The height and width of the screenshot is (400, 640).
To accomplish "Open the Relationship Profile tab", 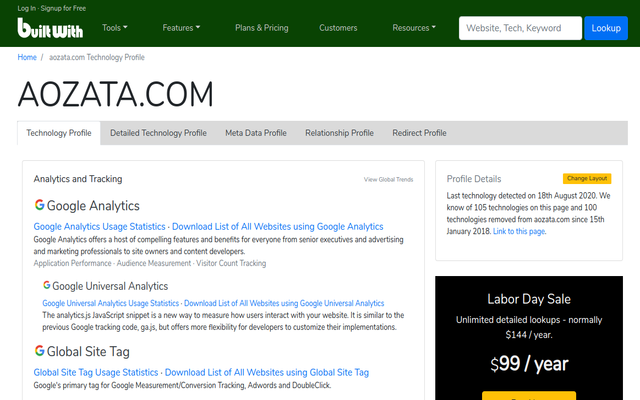I will pyautogui.click(x=339, y=133).
